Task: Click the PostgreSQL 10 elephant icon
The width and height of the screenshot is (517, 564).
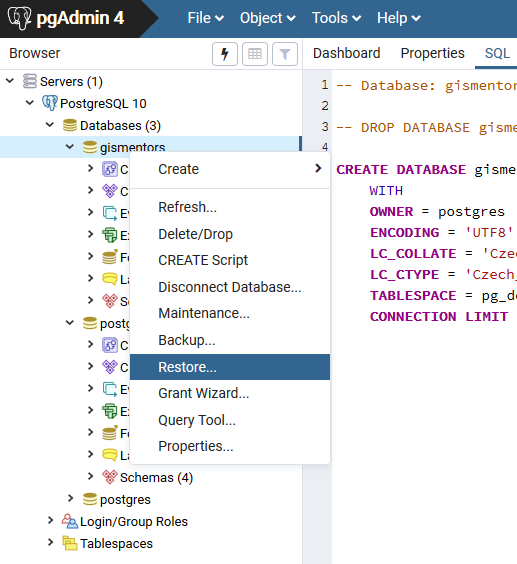Action: tap(50, 103)
